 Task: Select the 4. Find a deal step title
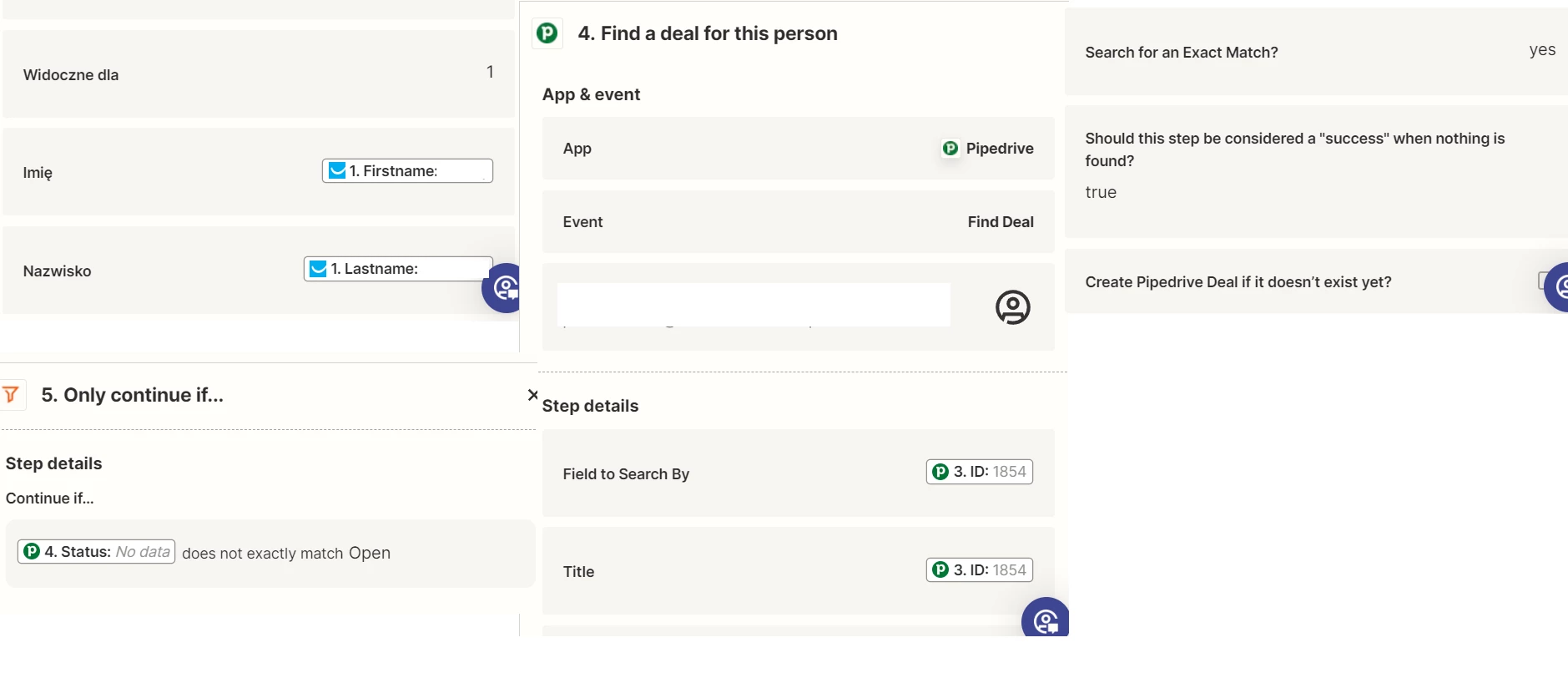tap(707, 33)
